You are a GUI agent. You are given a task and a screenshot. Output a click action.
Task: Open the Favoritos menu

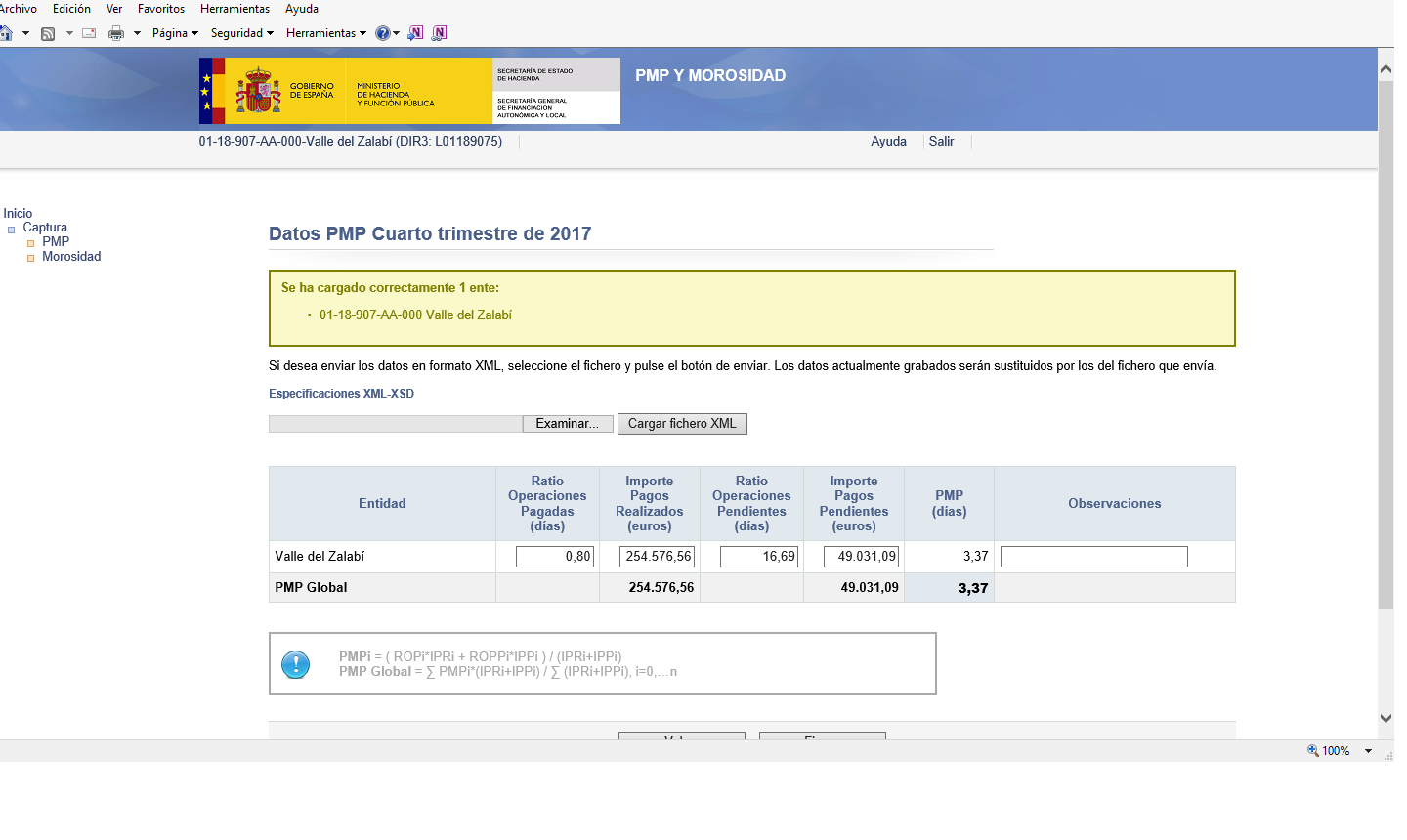point(161,9)
